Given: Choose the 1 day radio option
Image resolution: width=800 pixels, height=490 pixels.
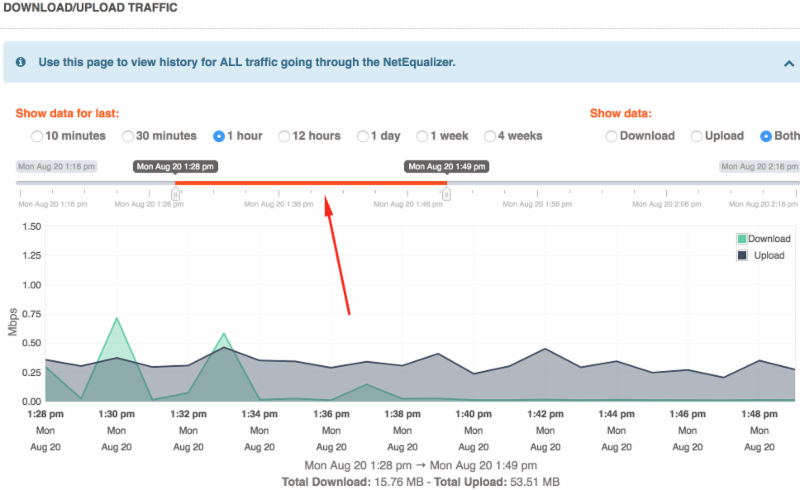Looking at the screenshot, I should click(x=363, y=136).
